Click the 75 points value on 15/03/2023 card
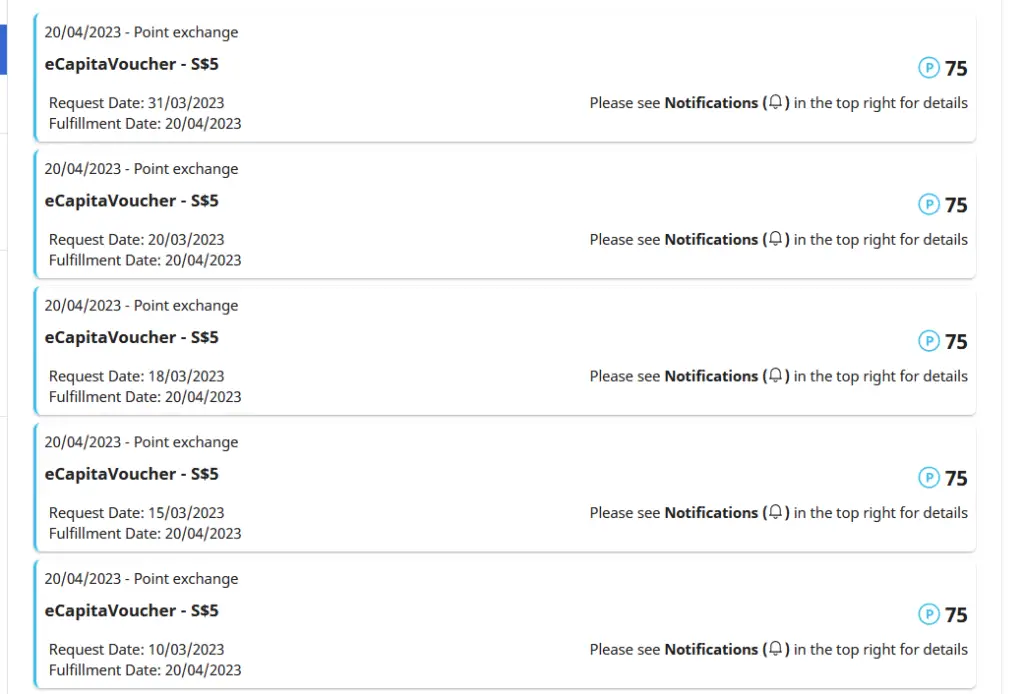The width and height of the screenshot is (1024, 694). [x=956, y=478]
